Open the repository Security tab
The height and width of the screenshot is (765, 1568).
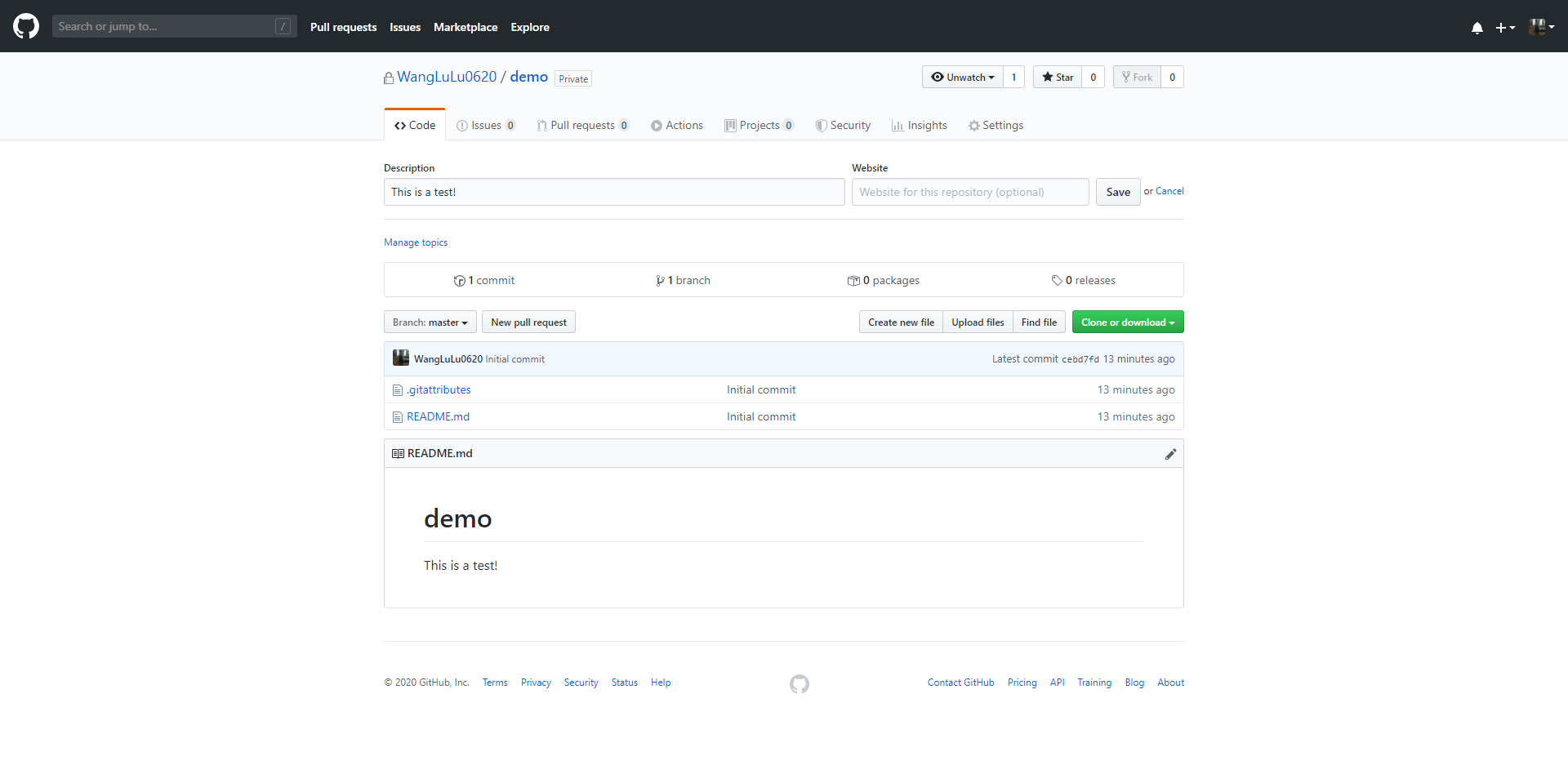(x=843, y=125)
